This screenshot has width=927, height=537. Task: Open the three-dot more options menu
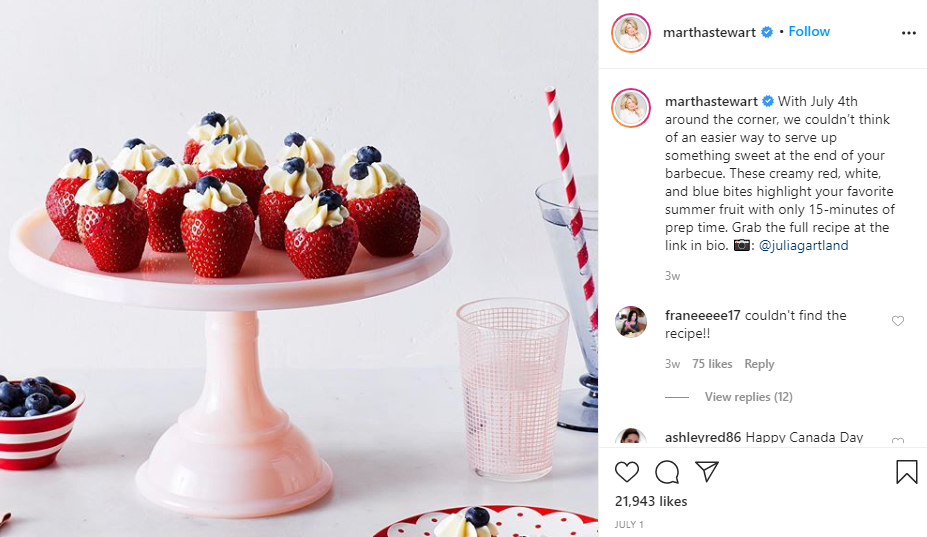tap(909, 33)
